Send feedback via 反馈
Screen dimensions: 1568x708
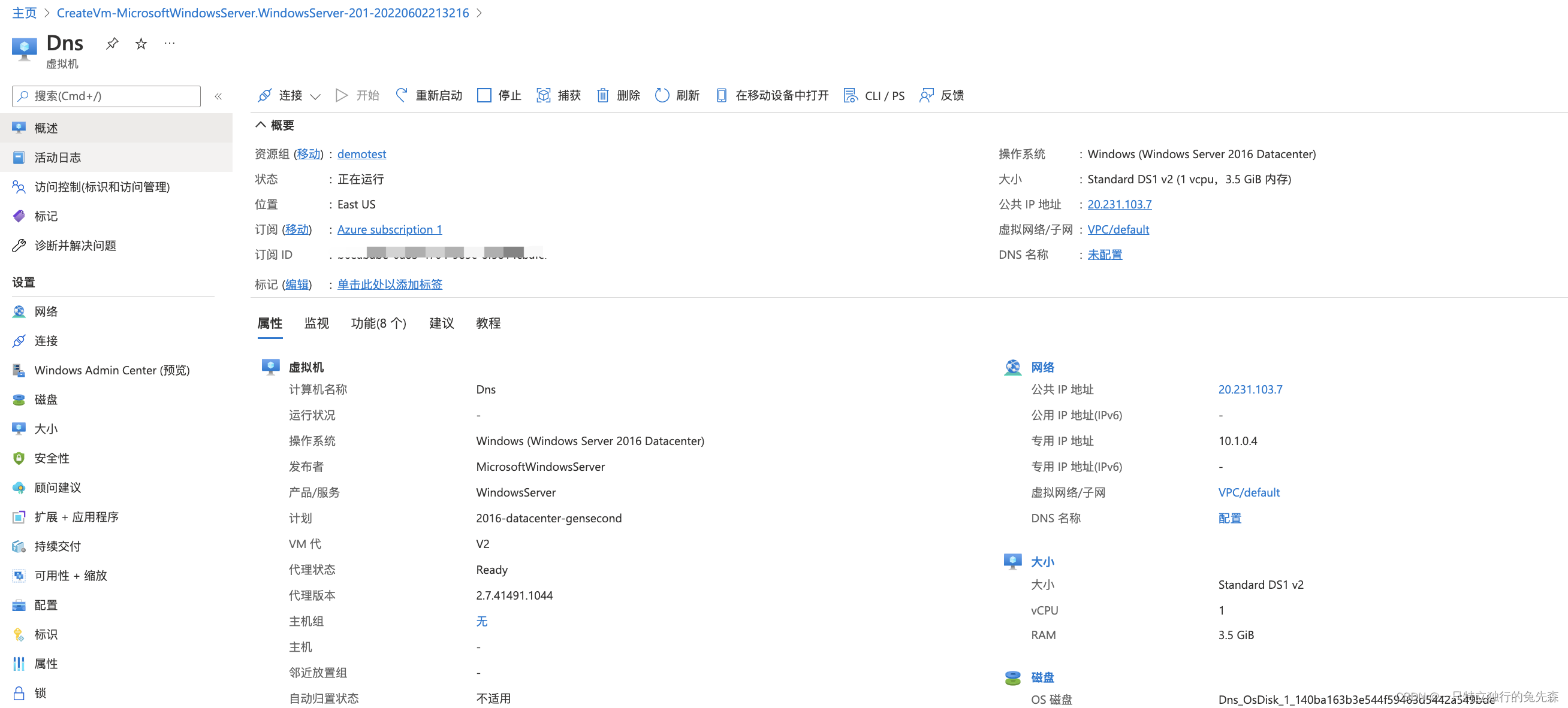[942, 95]
